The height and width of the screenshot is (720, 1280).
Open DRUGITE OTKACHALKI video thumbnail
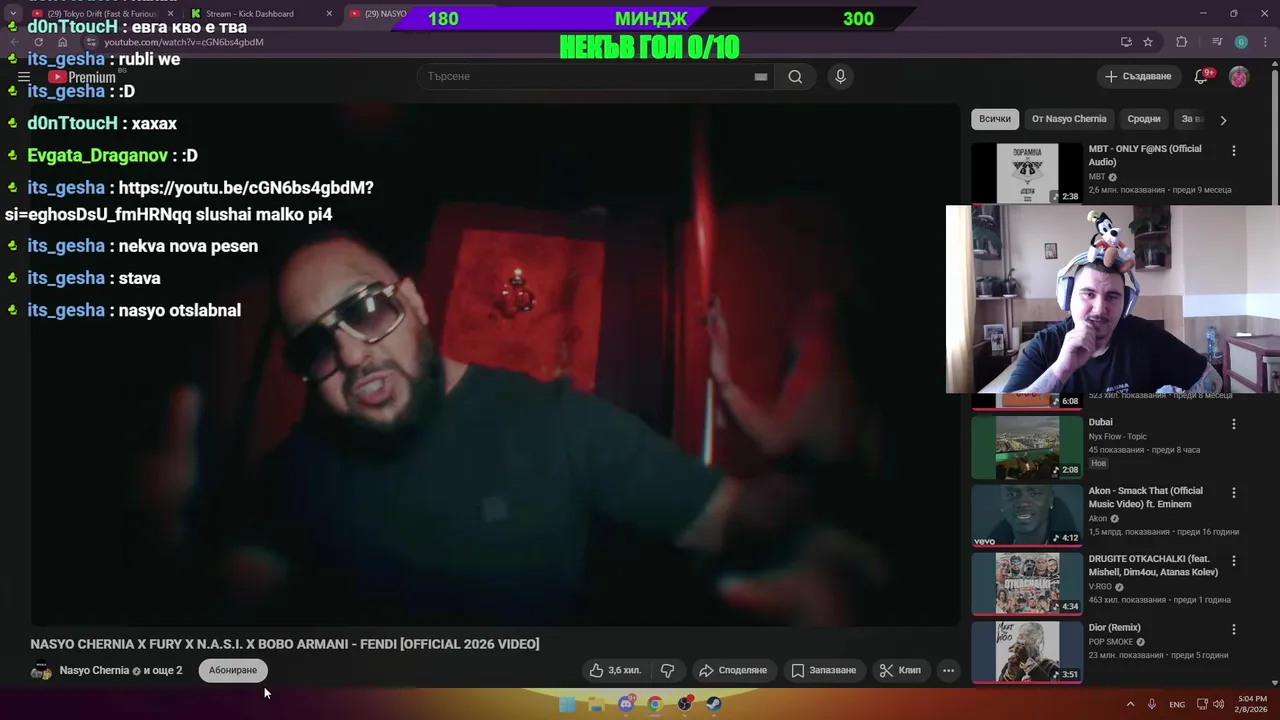tap(1027, 584)
